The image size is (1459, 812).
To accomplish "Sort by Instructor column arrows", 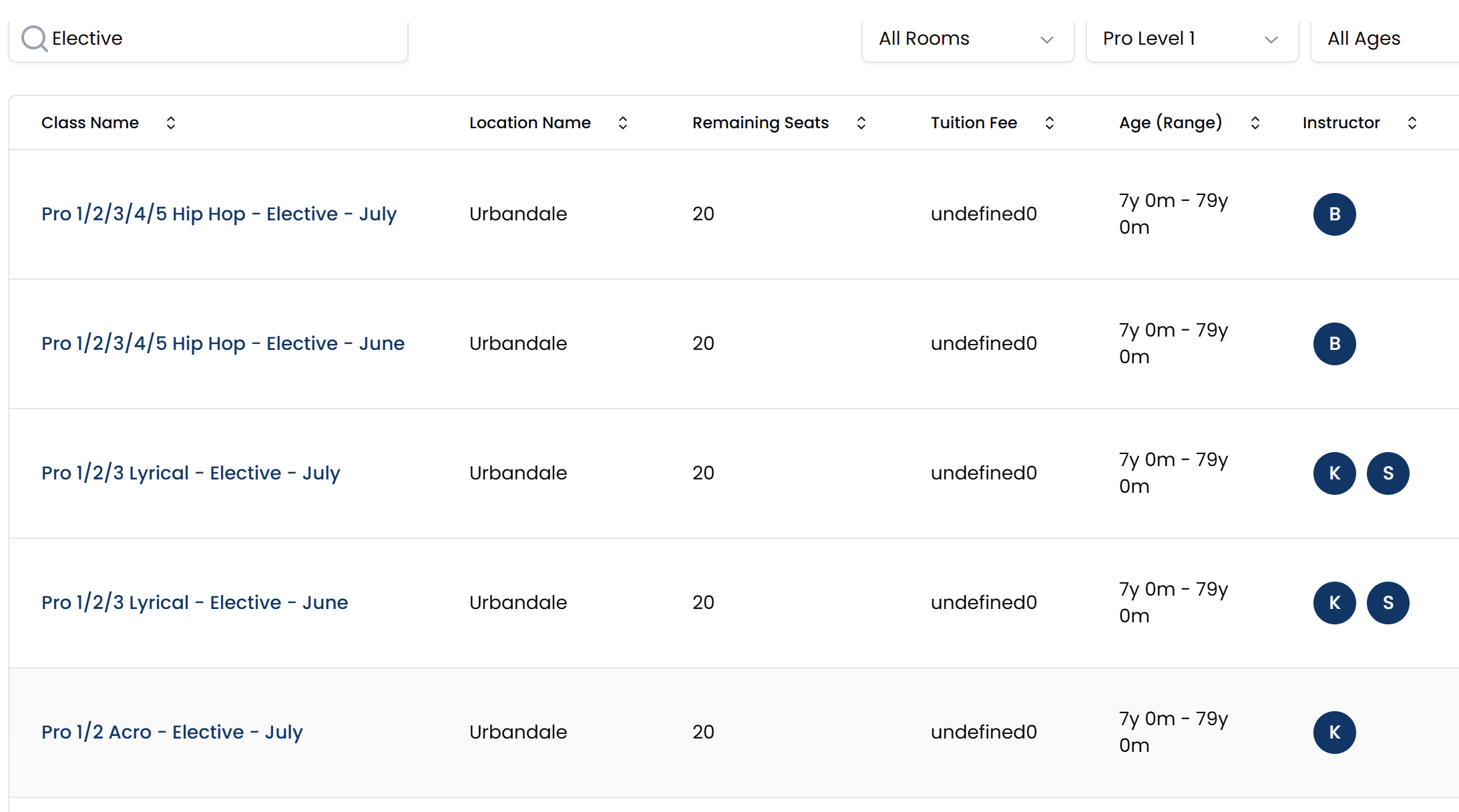I will (1412, 123).
